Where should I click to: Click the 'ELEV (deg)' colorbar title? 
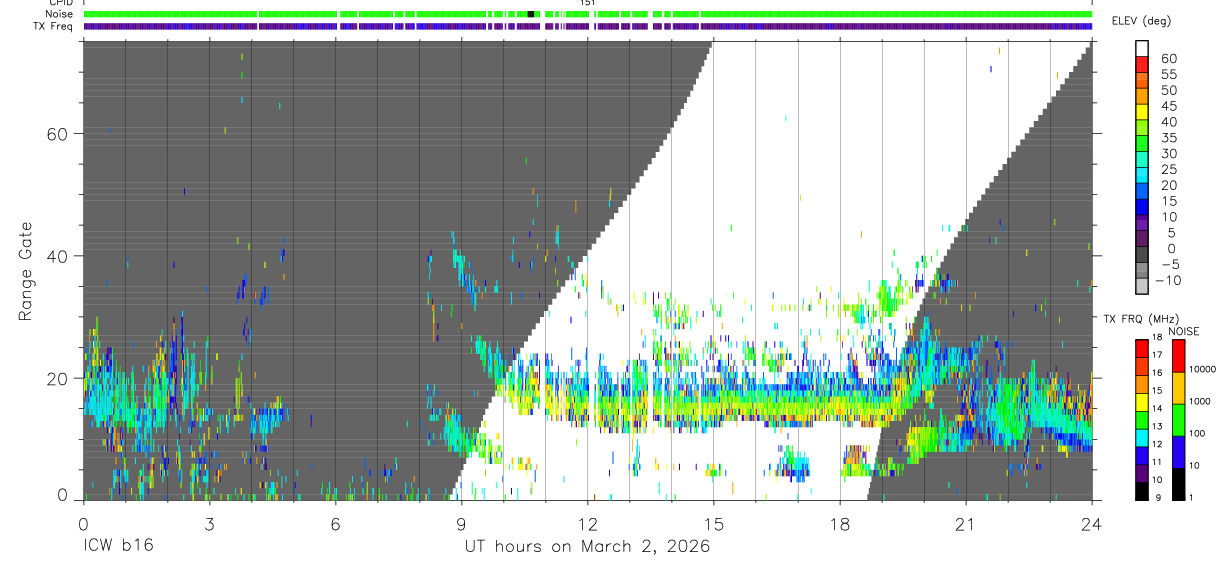point(1142,21)
